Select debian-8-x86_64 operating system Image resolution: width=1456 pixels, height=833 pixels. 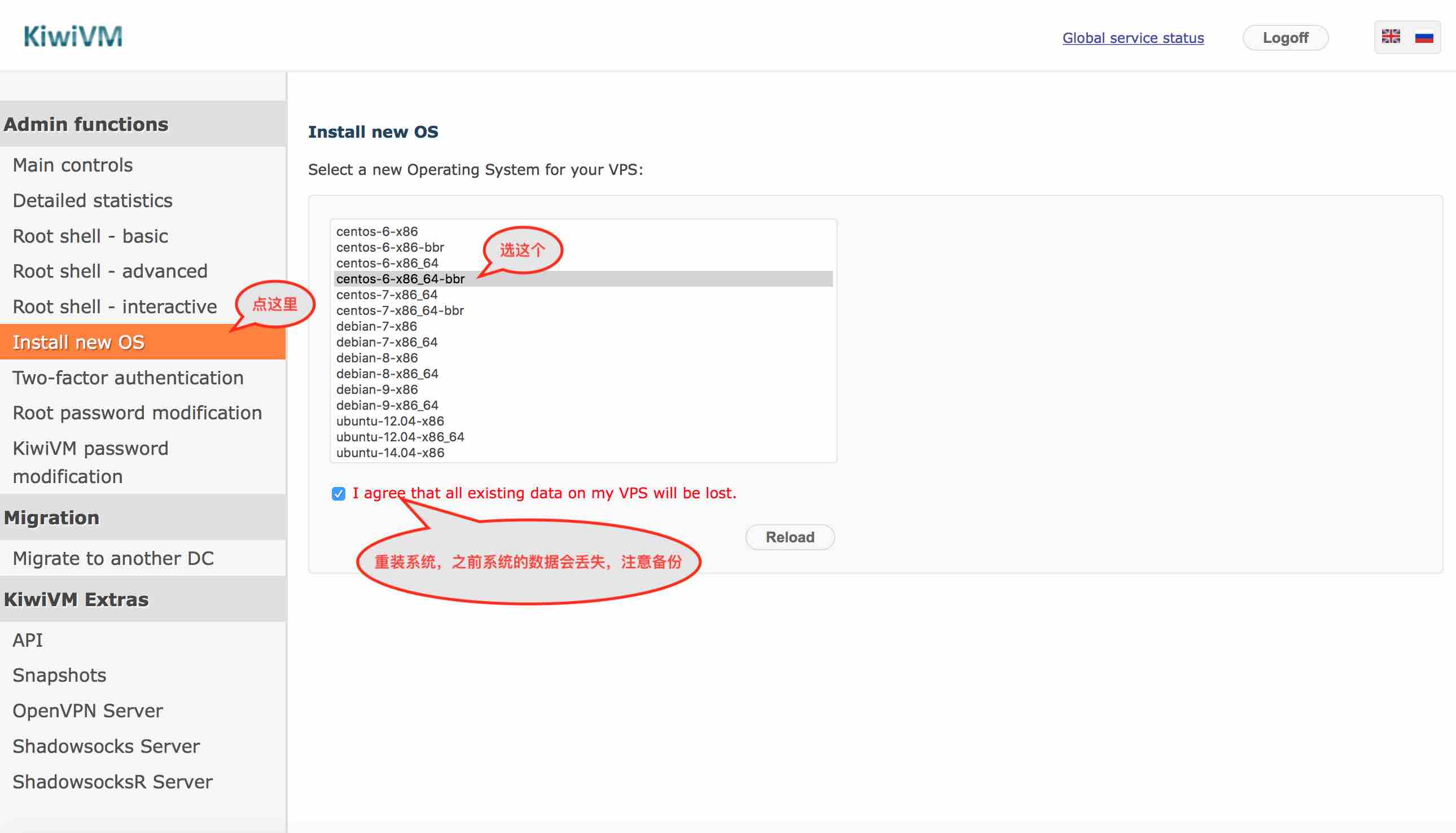(x=388, y=373)
